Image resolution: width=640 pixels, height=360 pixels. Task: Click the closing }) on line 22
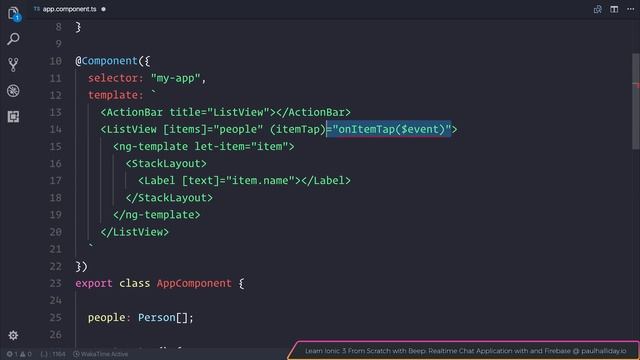point(81,267)
